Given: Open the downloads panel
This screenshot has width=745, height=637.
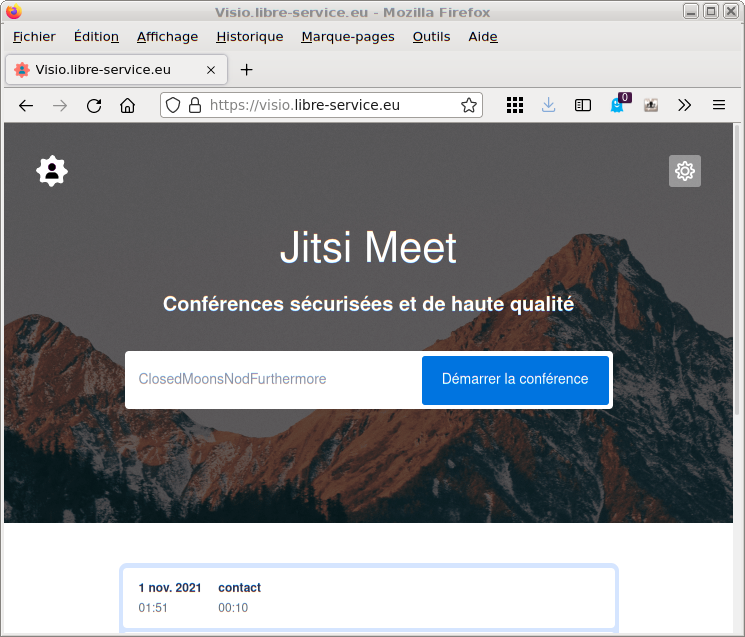Looking at the screenshot, I should tap(548, 105).
